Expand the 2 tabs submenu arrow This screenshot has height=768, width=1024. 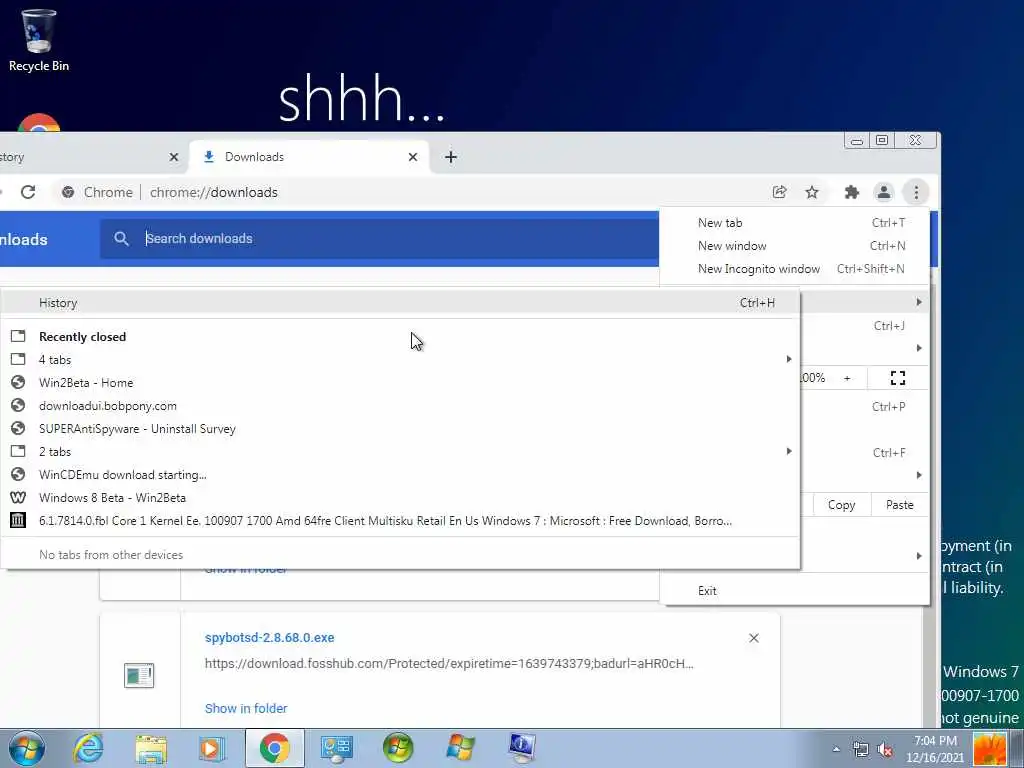(789, 451)
